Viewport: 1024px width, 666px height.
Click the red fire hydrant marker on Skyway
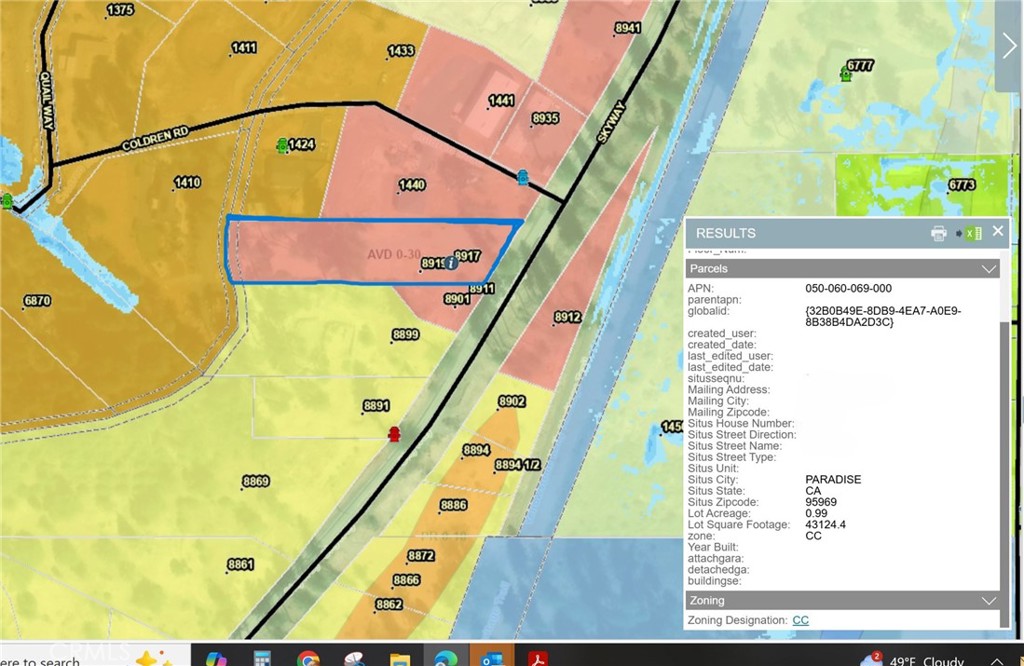click(x=394, y=434)
